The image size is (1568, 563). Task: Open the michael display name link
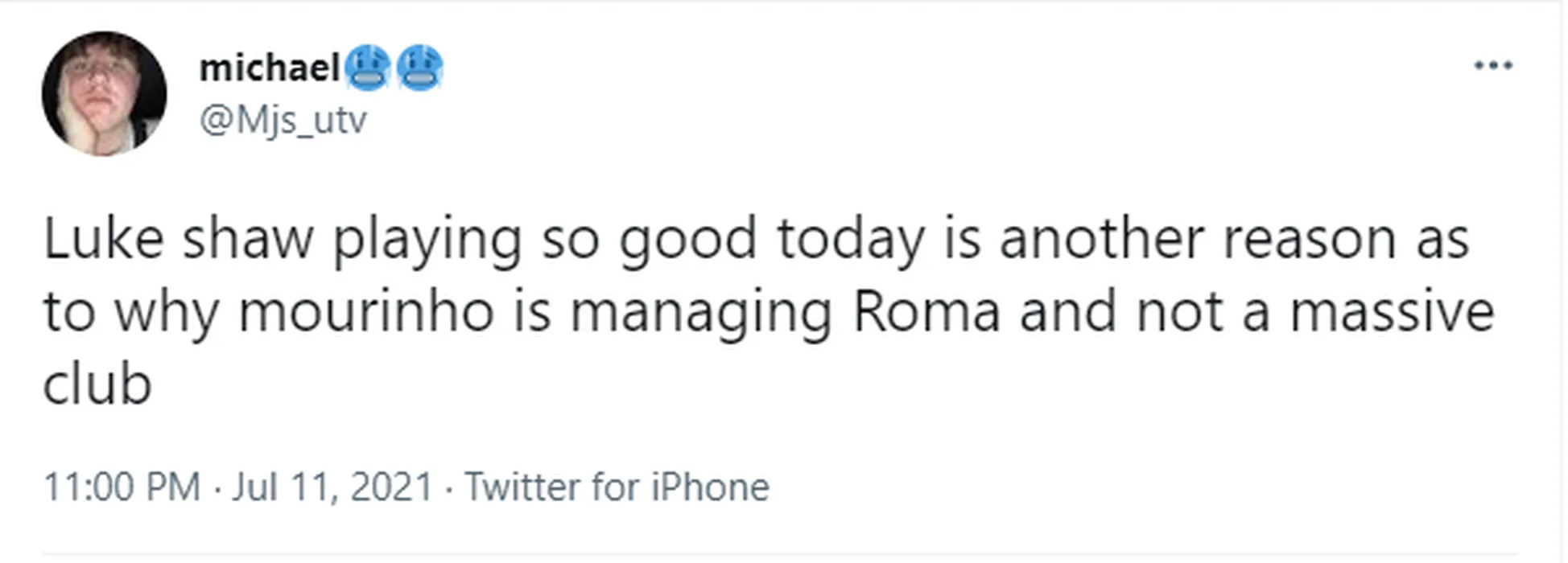coord(270,68)
